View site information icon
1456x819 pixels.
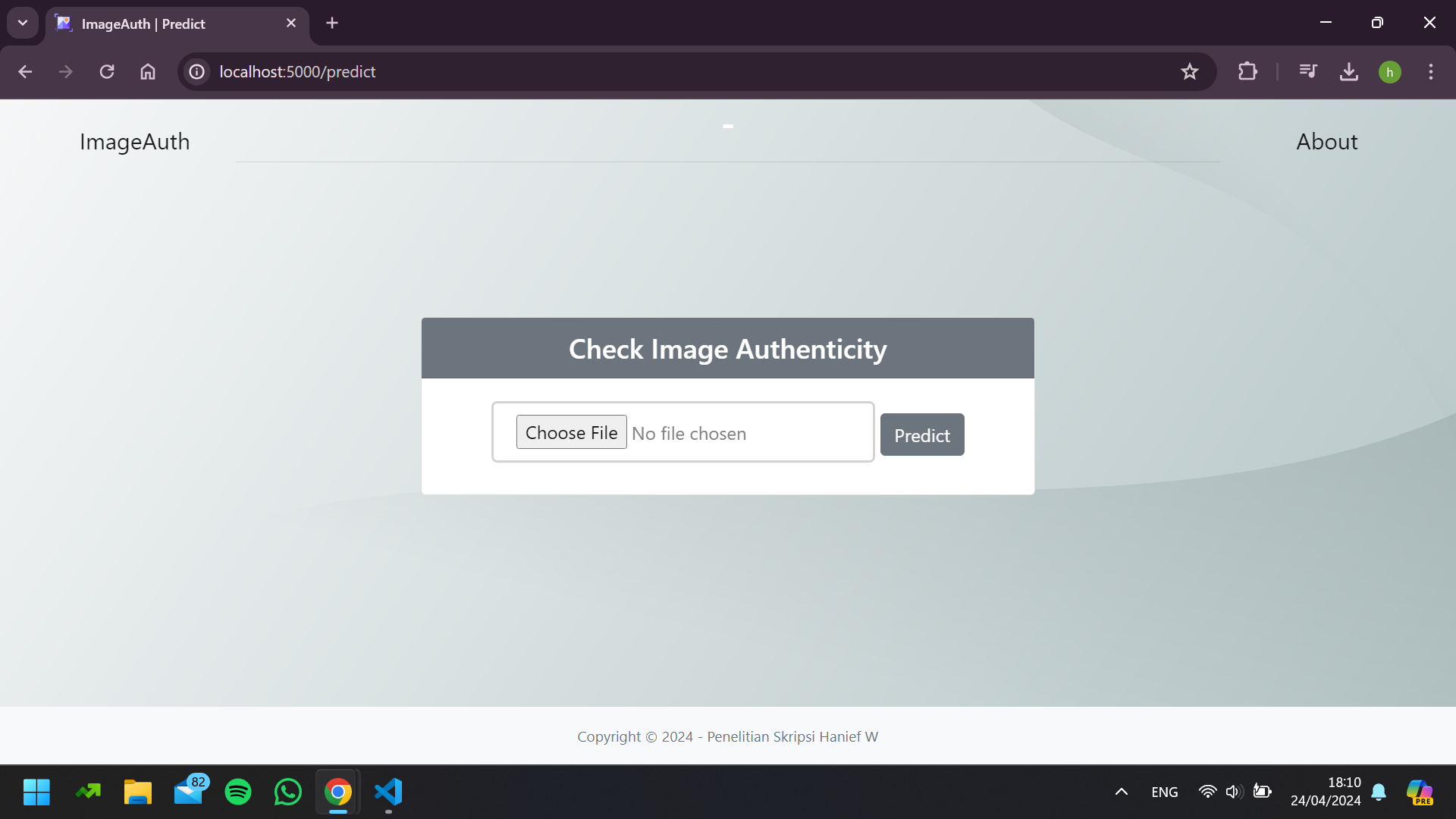click(197, 71)
